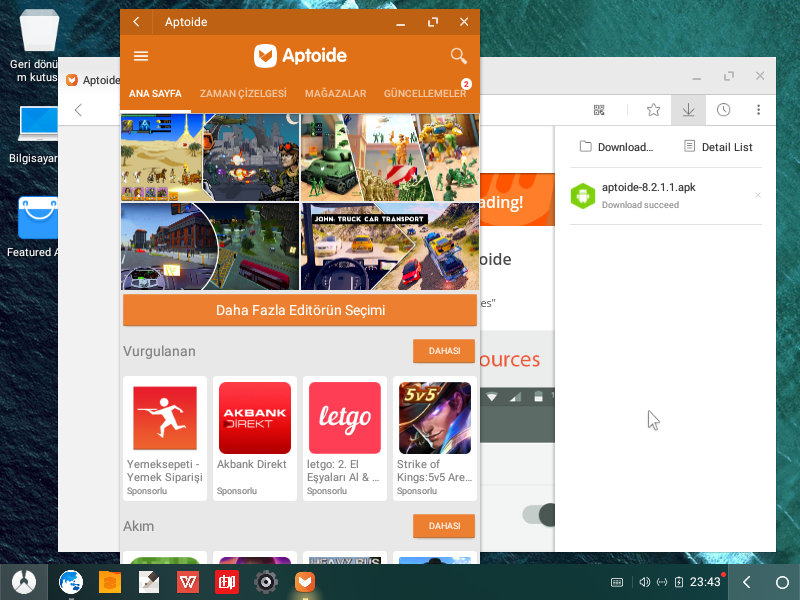Open search with the magnifier icon in Aptoide
This screenshot has height=600, width=800.
pyautogui.click(x=459, y=56)
